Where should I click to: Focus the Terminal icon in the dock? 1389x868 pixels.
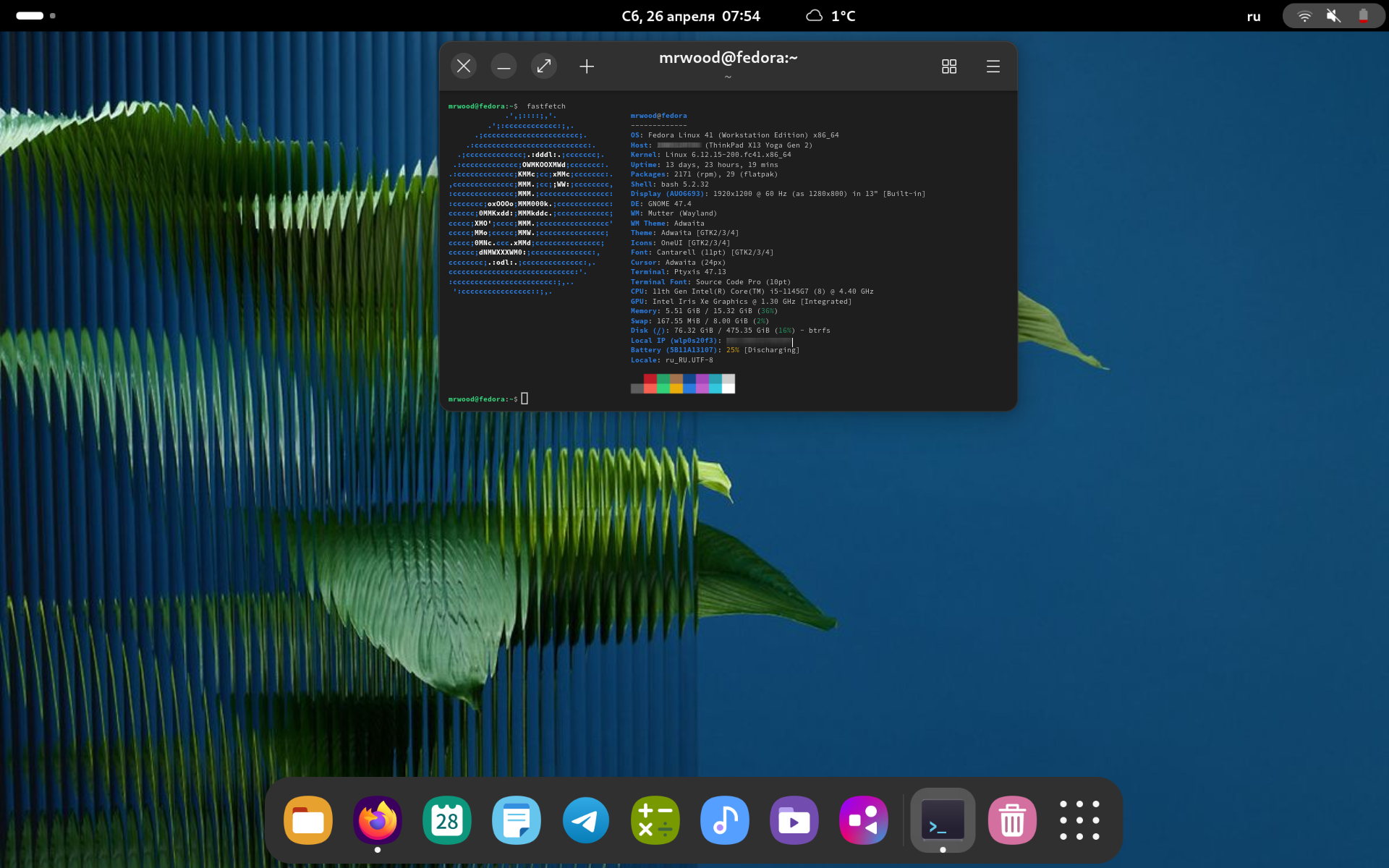(x=943, y=820)
